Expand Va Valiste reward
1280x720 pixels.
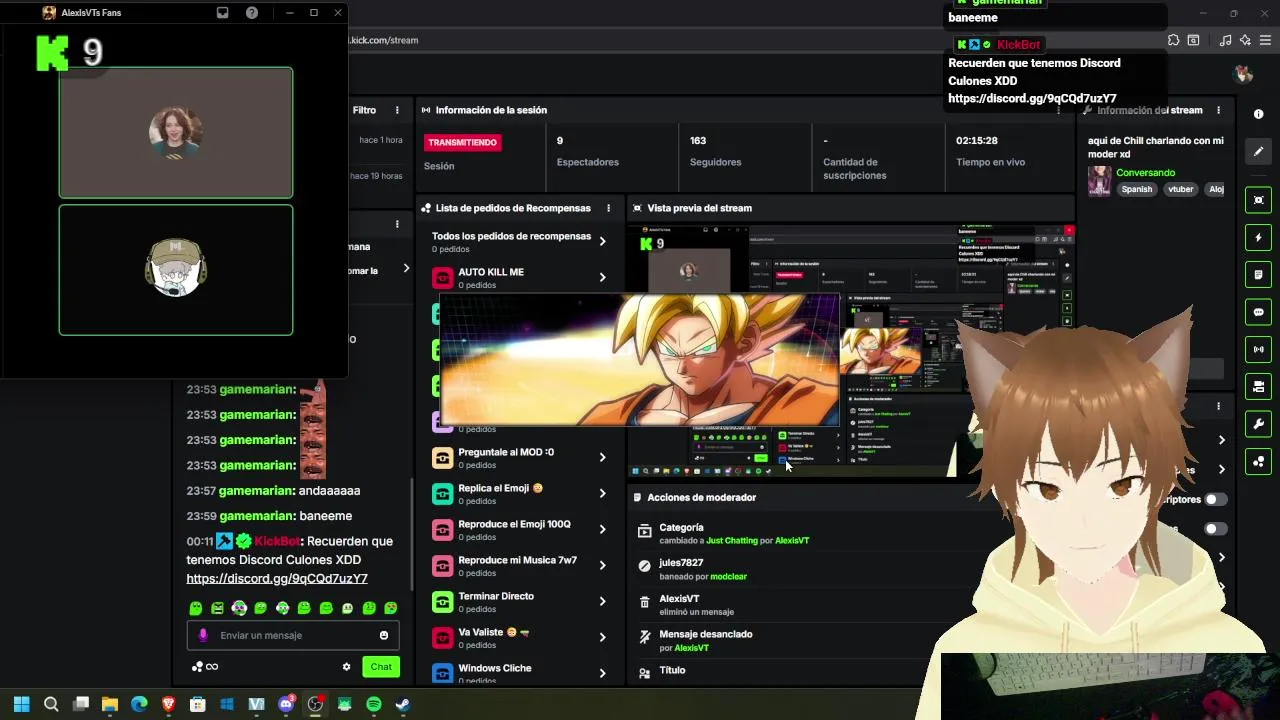pos(602,637)
